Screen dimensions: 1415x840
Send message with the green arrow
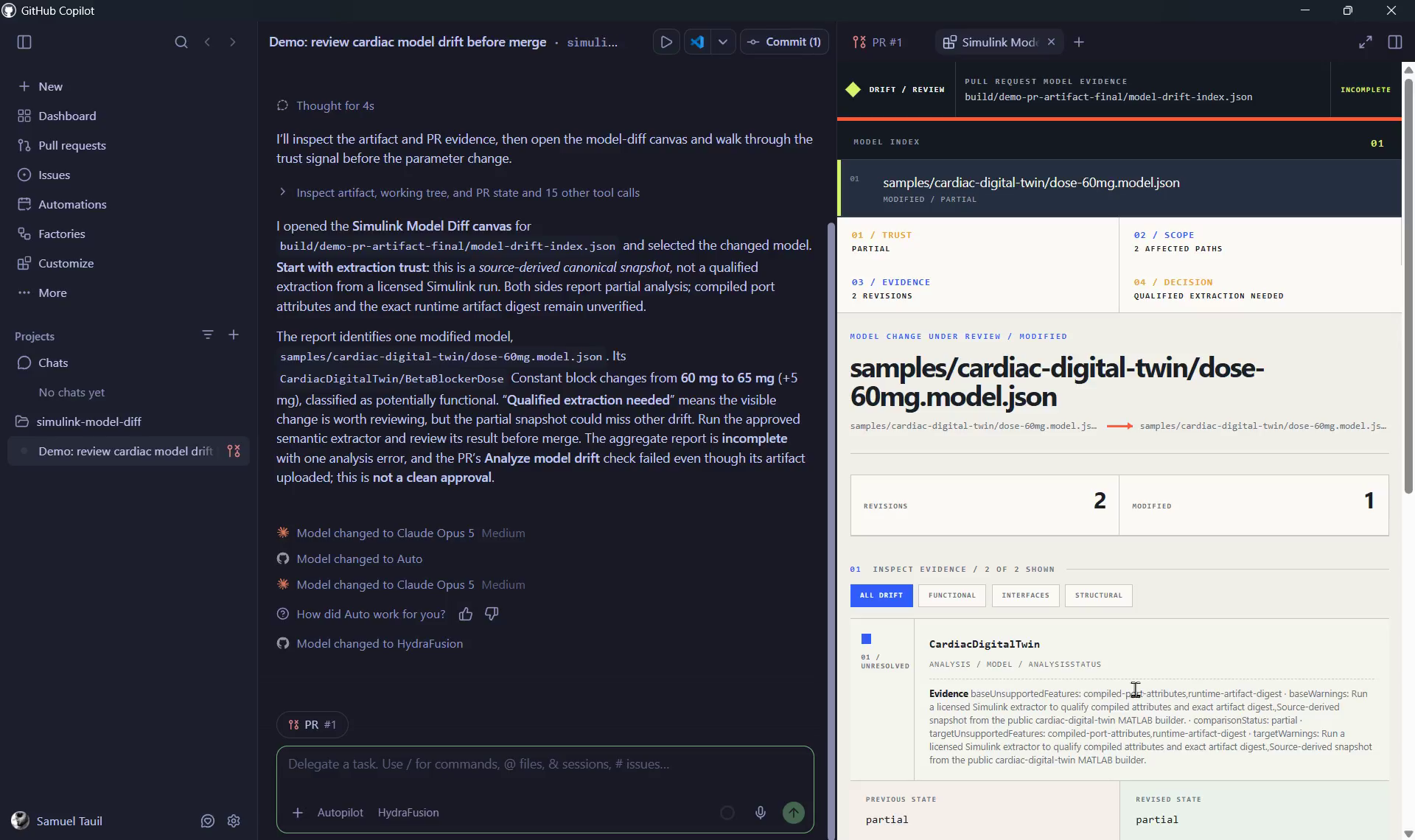794,813
